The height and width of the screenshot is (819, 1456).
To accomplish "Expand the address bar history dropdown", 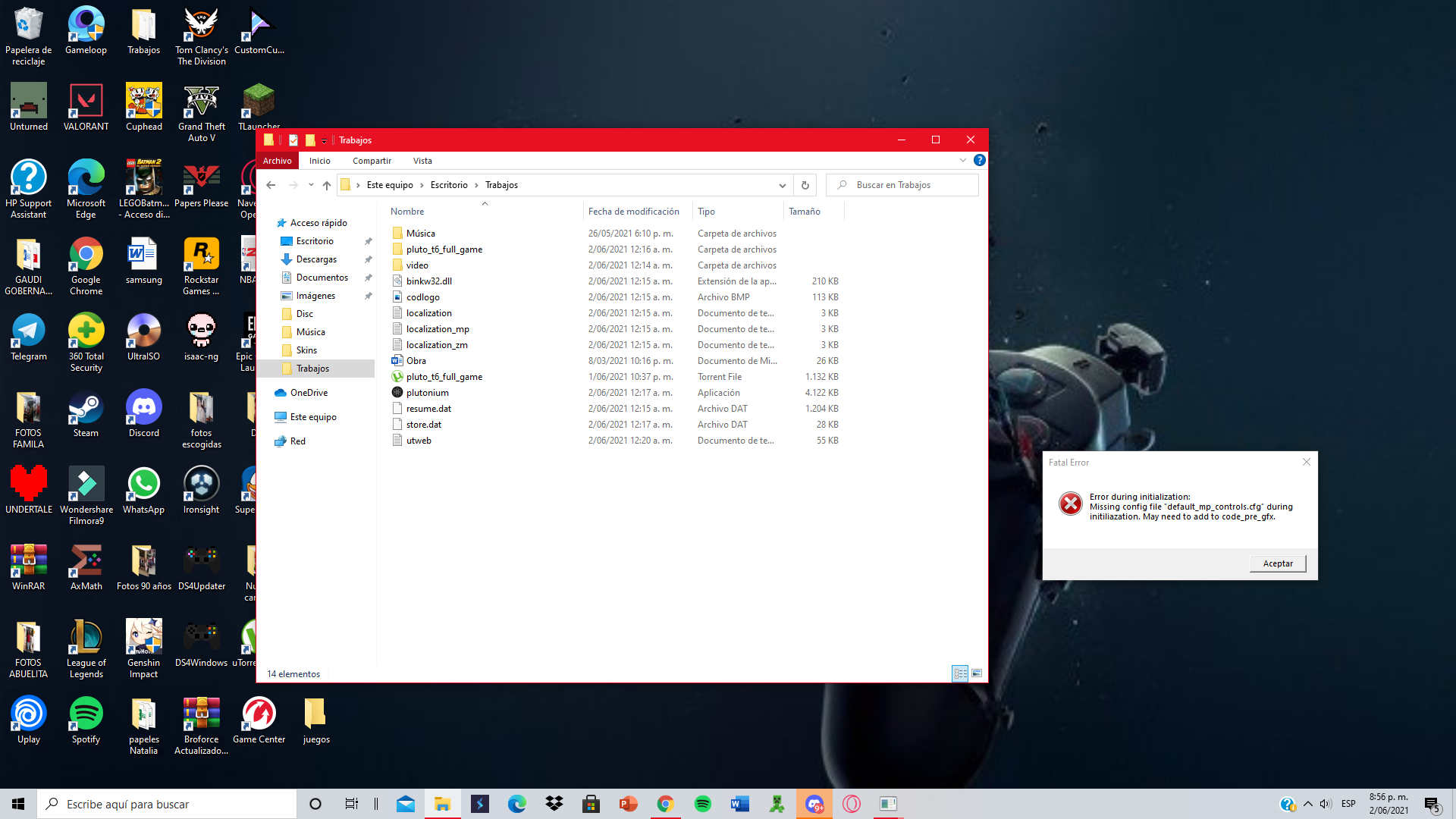I will point(782,185).
